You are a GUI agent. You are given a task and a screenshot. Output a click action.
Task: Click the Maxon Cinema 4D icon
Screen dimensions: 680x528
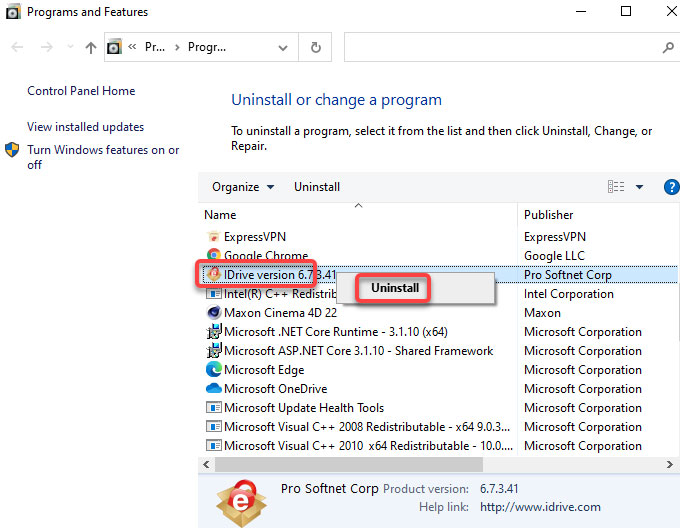(213, 313)
